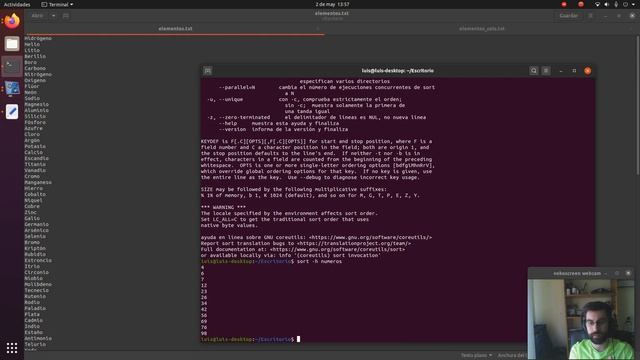Open the Texto plano language dropdown

(476, 355)
